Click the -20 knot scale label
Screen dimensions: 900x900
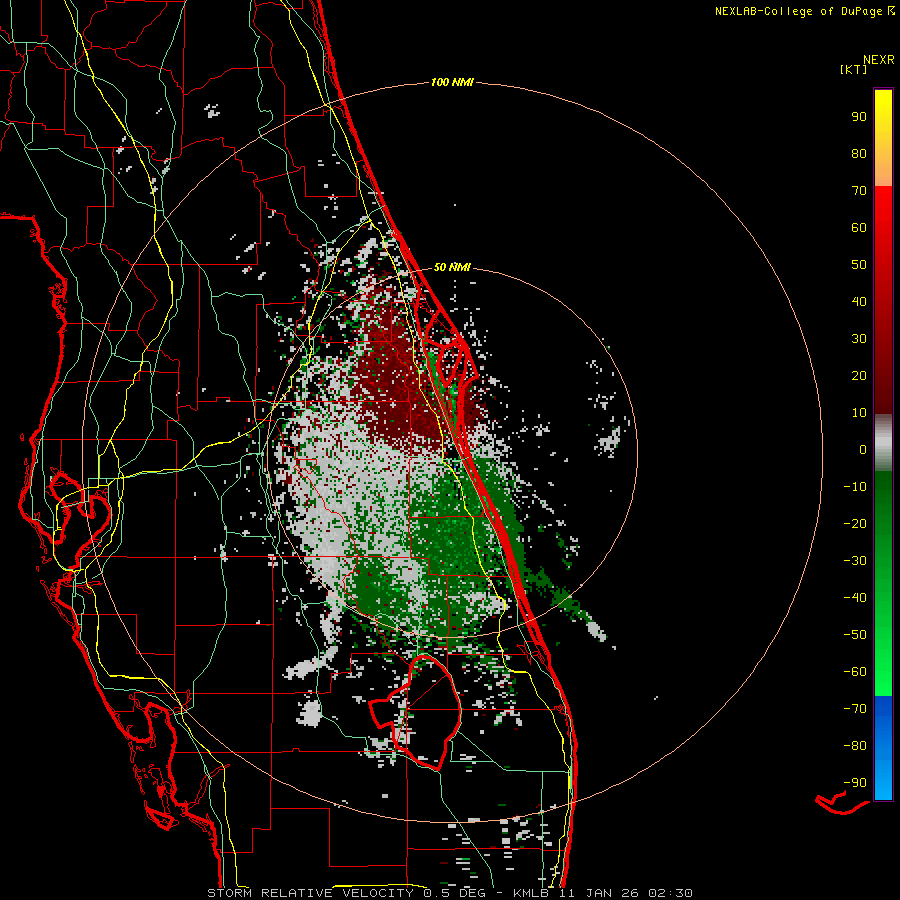(x=855, y=524)
